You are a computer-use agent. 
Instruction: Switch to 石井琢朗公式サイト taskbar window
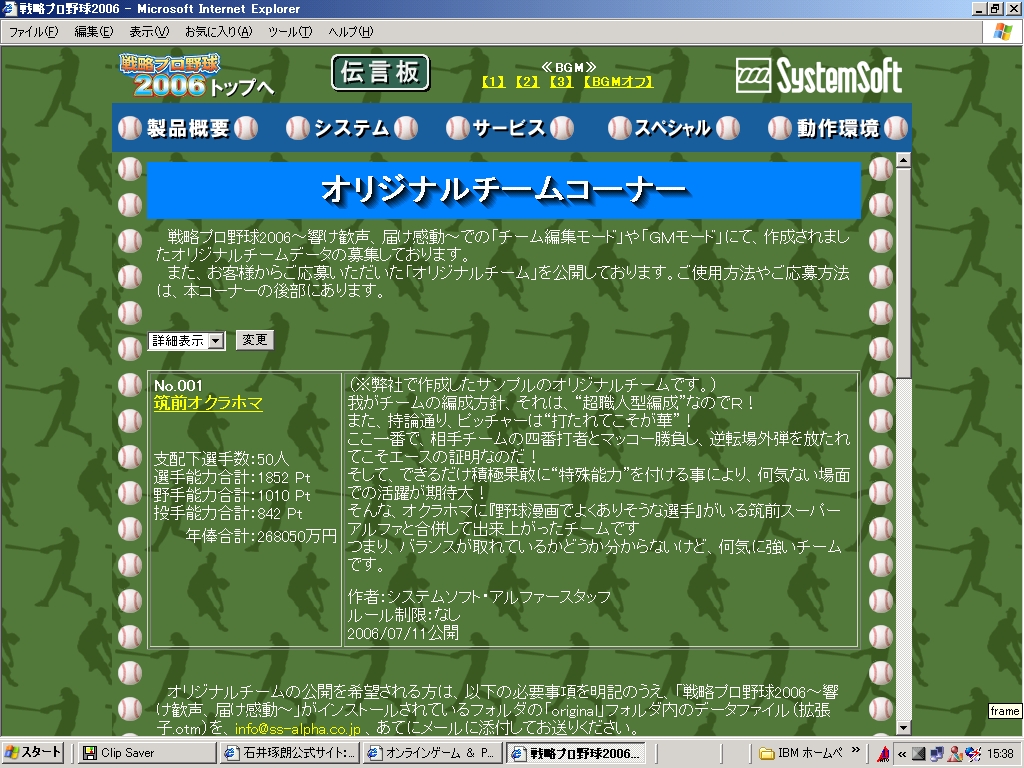290,753
